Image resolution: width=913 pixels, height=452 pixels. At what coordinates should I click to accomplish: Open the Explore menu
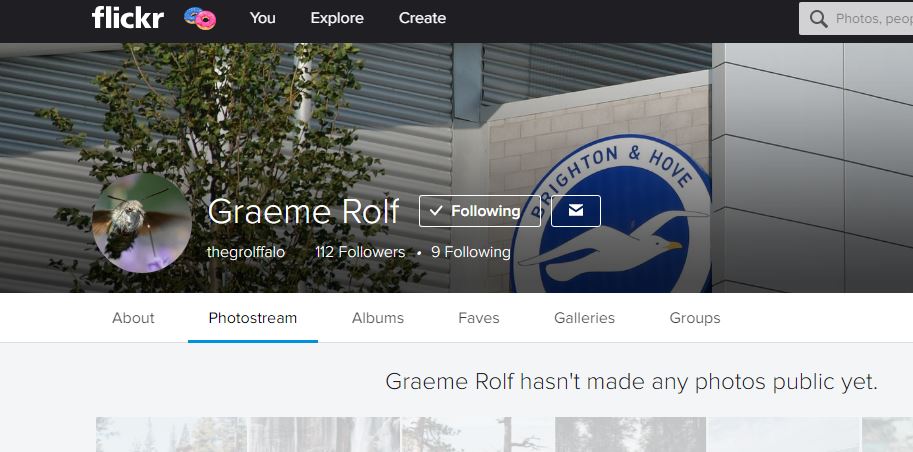pos(337,18)
